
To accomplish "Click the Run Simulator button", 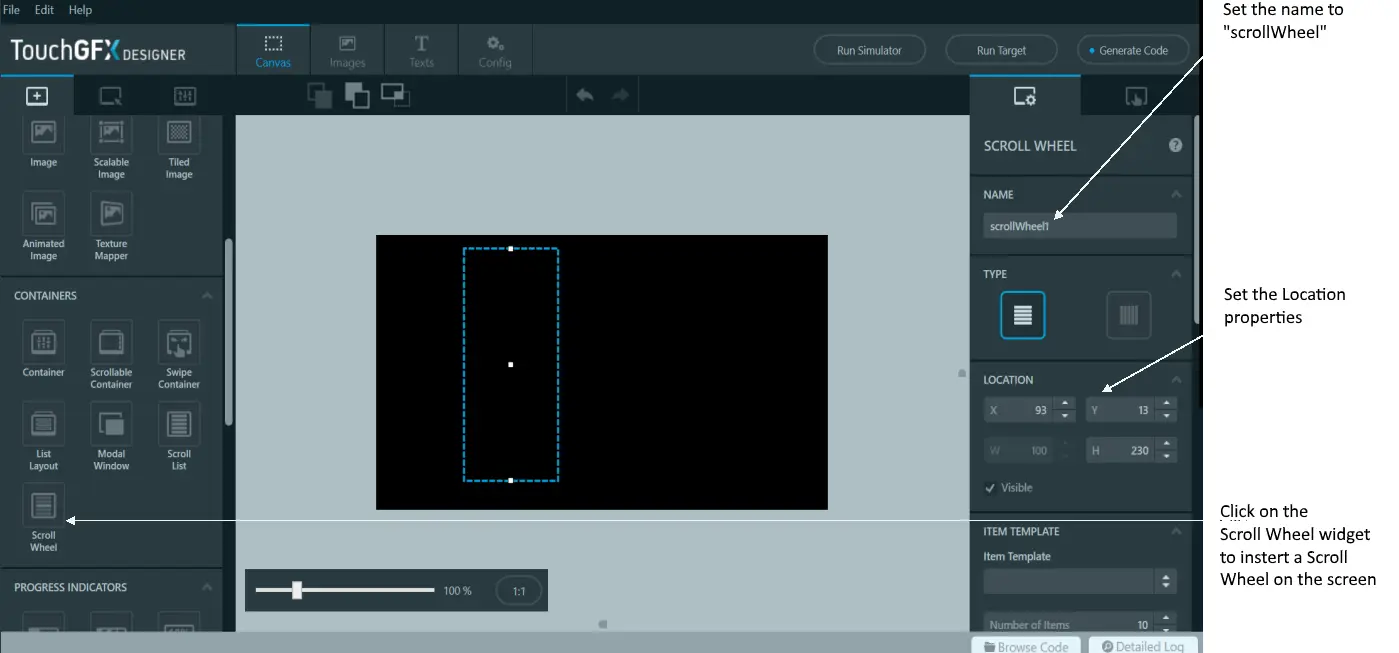I will pos(869,50).
